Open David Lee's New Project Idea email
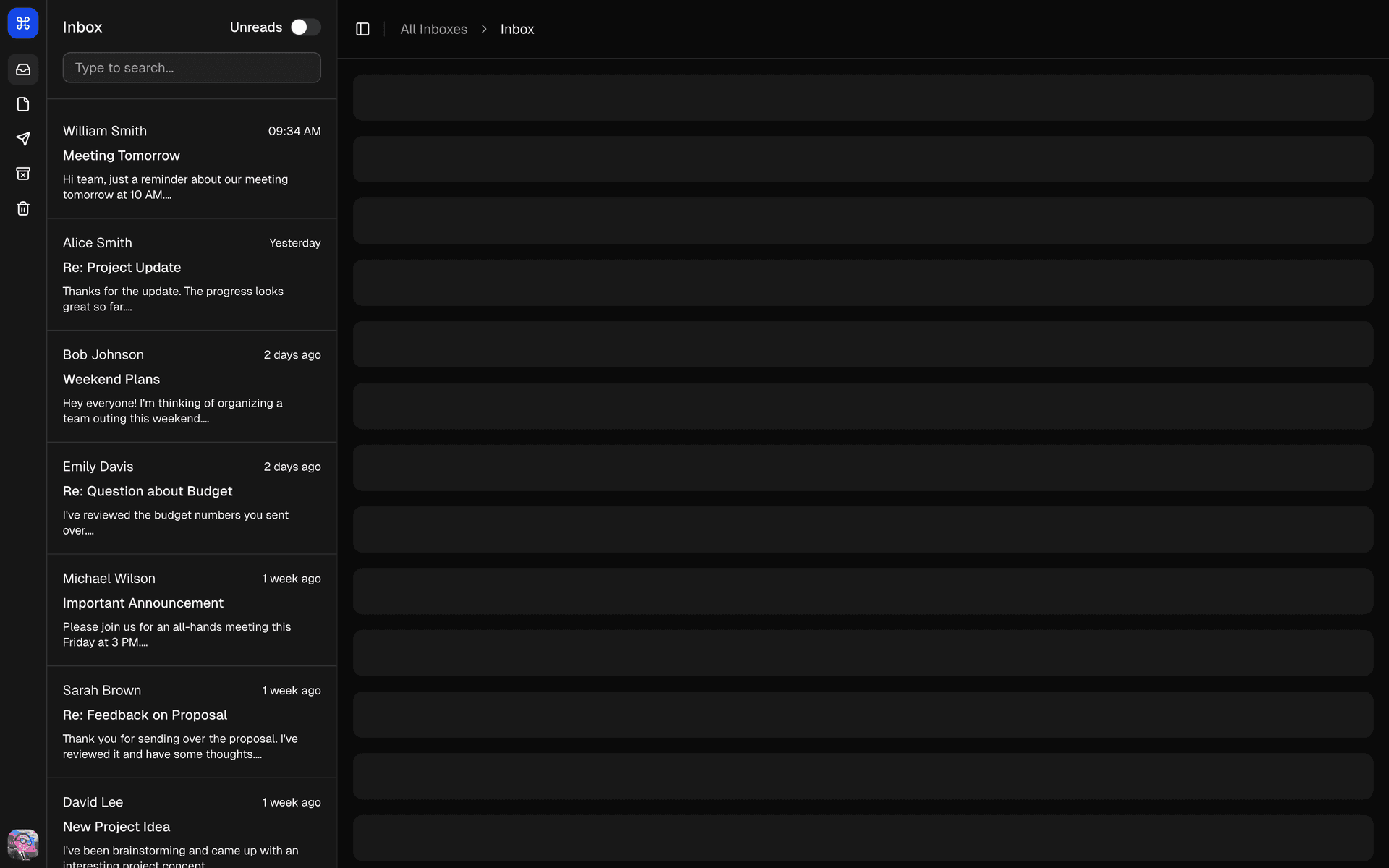The image size is (1389, 868). tap(191, 828)
